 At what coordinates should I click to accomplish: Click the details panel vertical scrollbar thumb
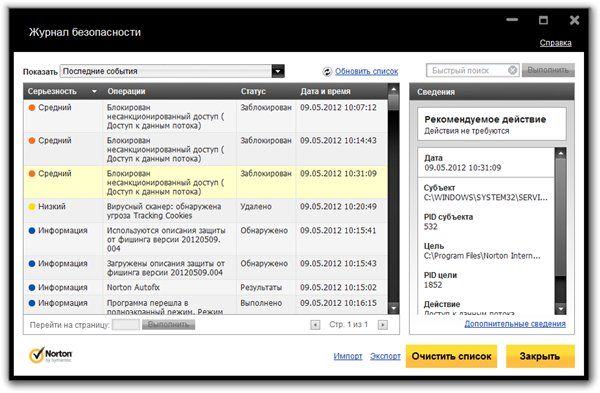pyautogui.click(x=561, y=217)
